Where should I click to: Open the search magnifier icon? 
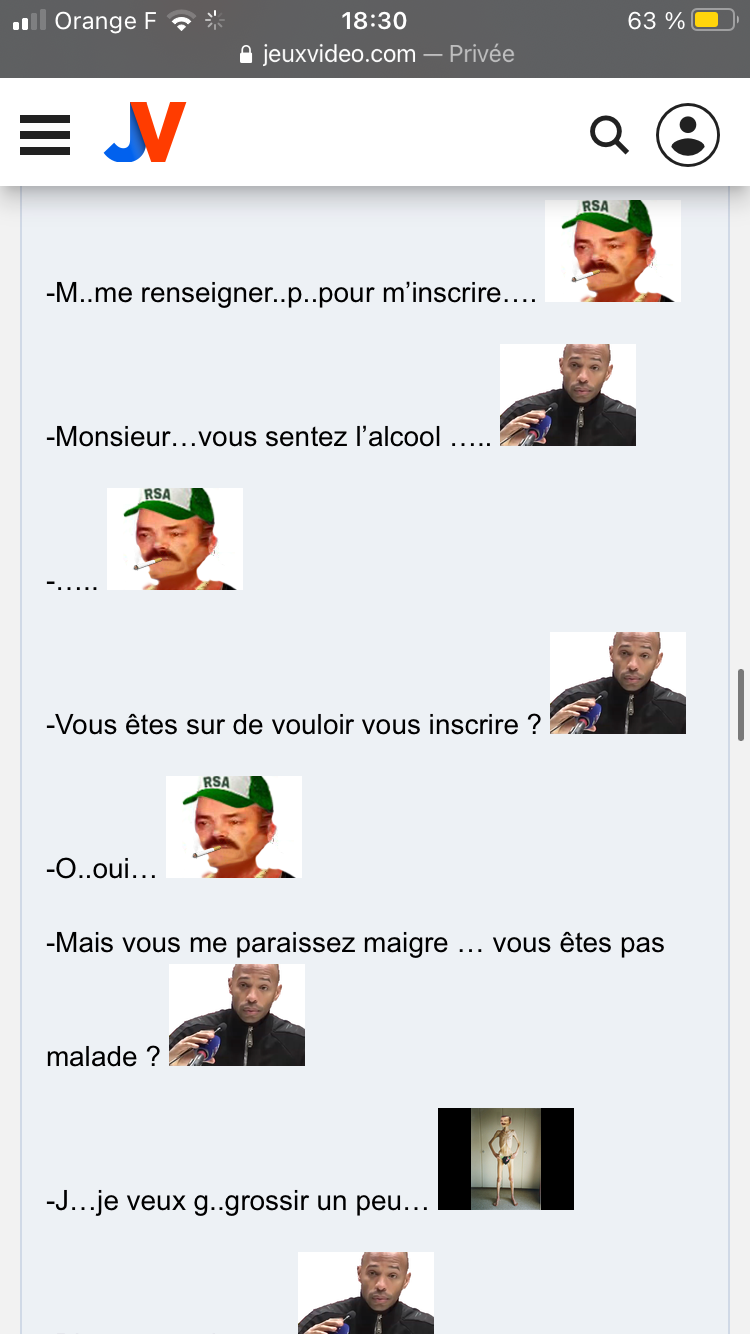coord(609,134)
